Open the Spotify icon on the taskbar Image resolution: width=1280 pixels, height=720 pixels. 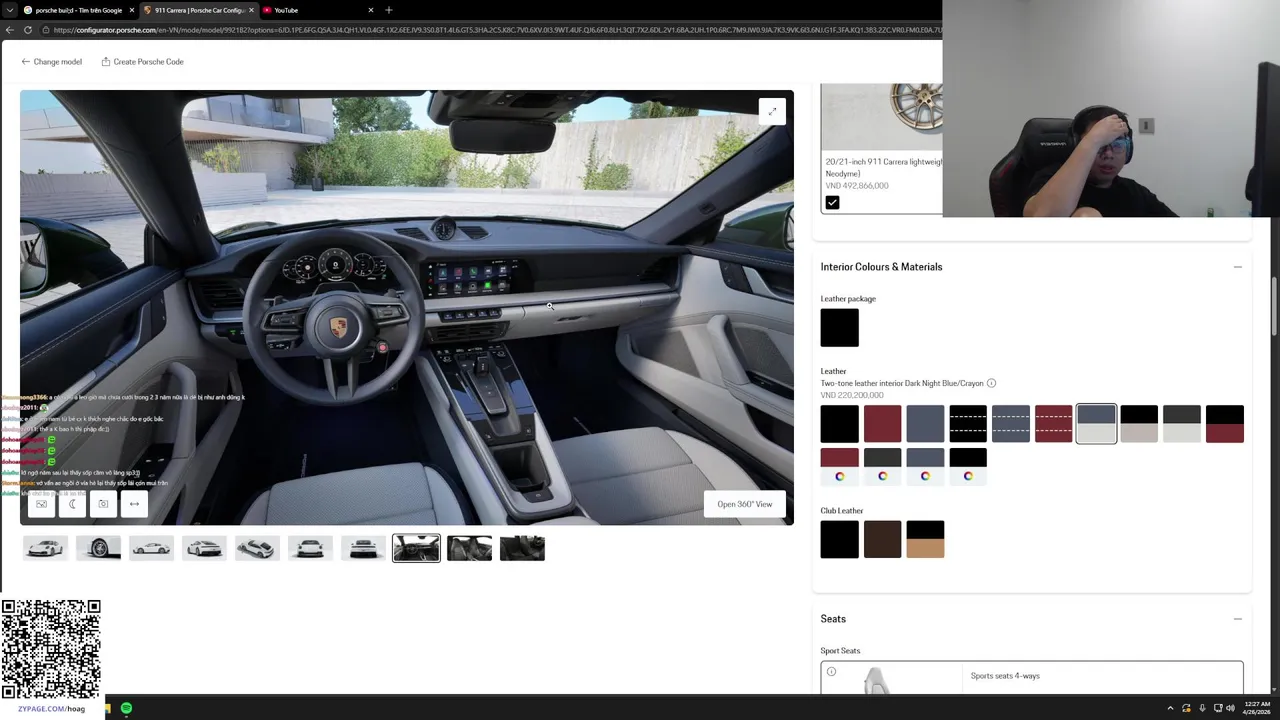pyautogui.click(x=126, y=708)
